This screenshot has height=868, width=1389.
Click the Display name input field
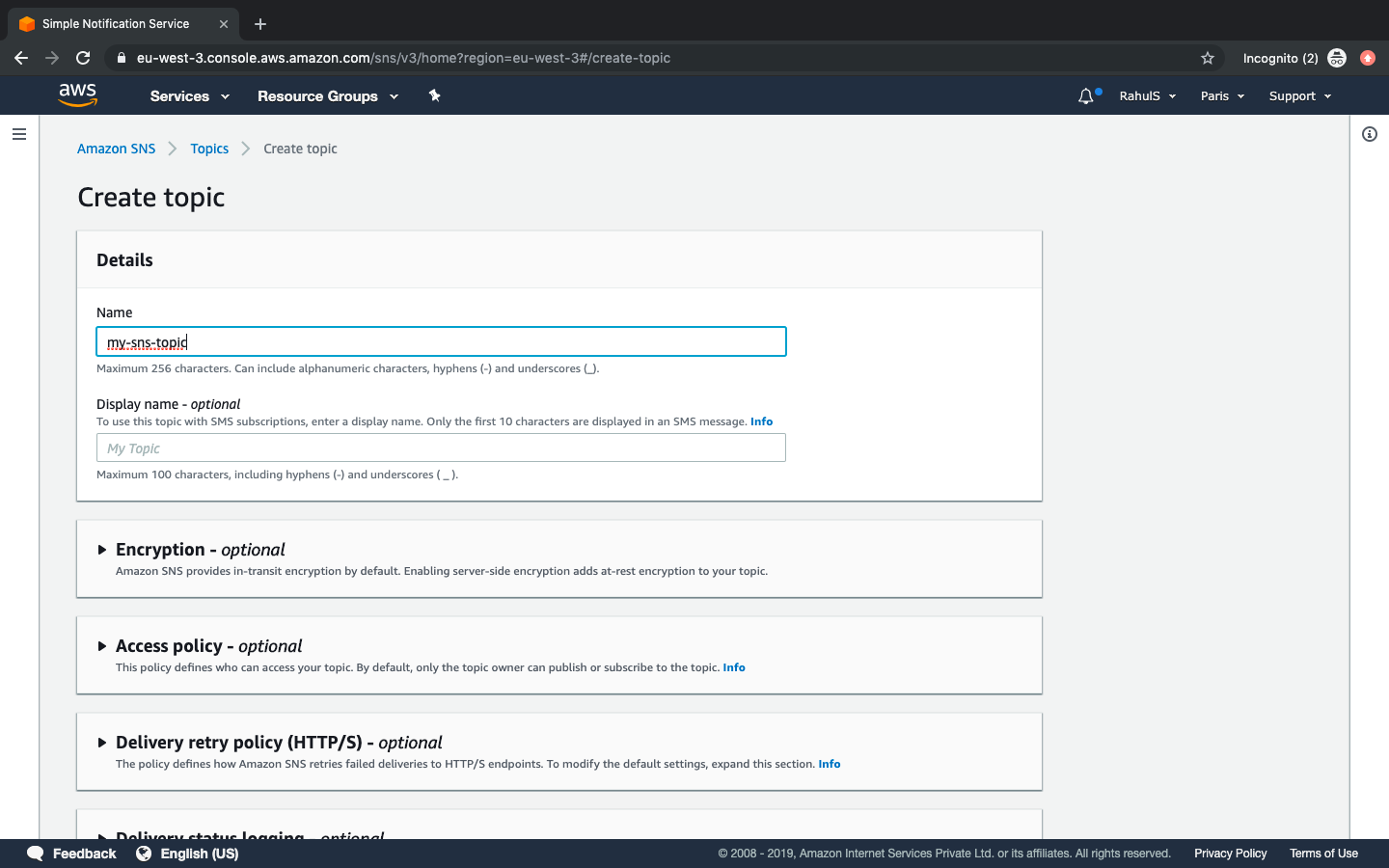440,448
